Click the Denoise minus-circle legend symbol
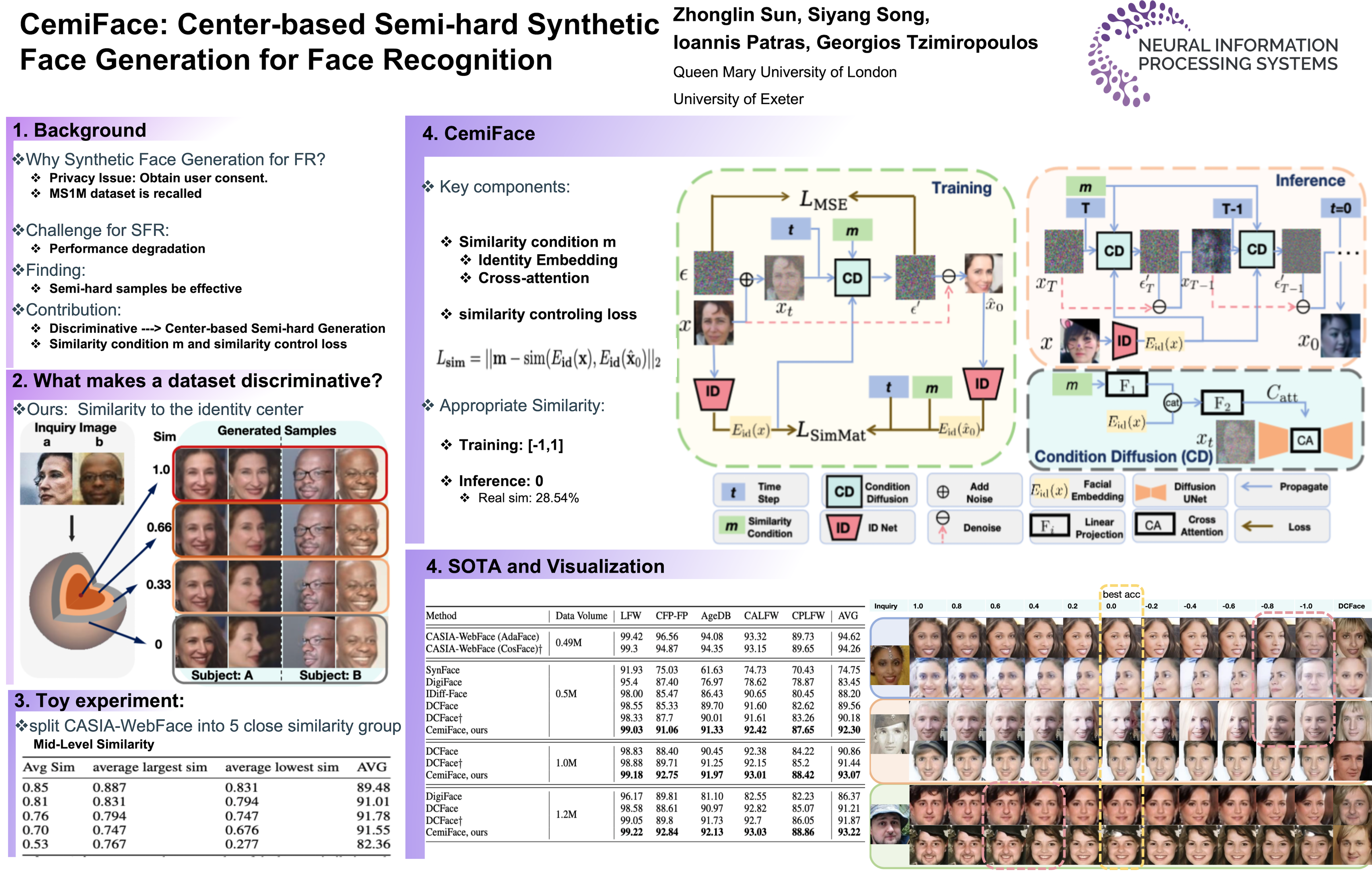 coord(943,518)
